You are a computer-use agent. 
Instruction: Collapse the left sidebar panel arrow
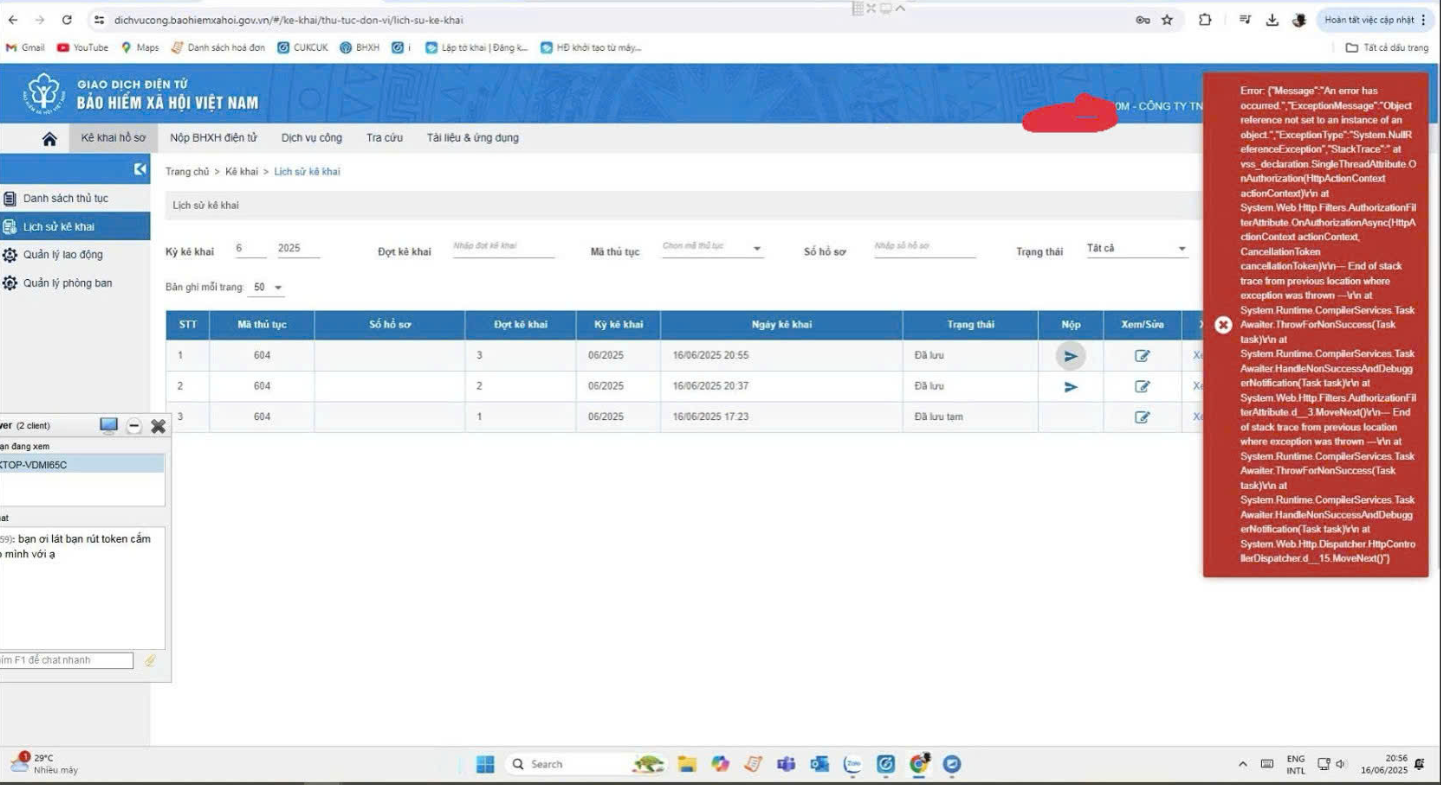pyautogui.click(x=140, y=170)
